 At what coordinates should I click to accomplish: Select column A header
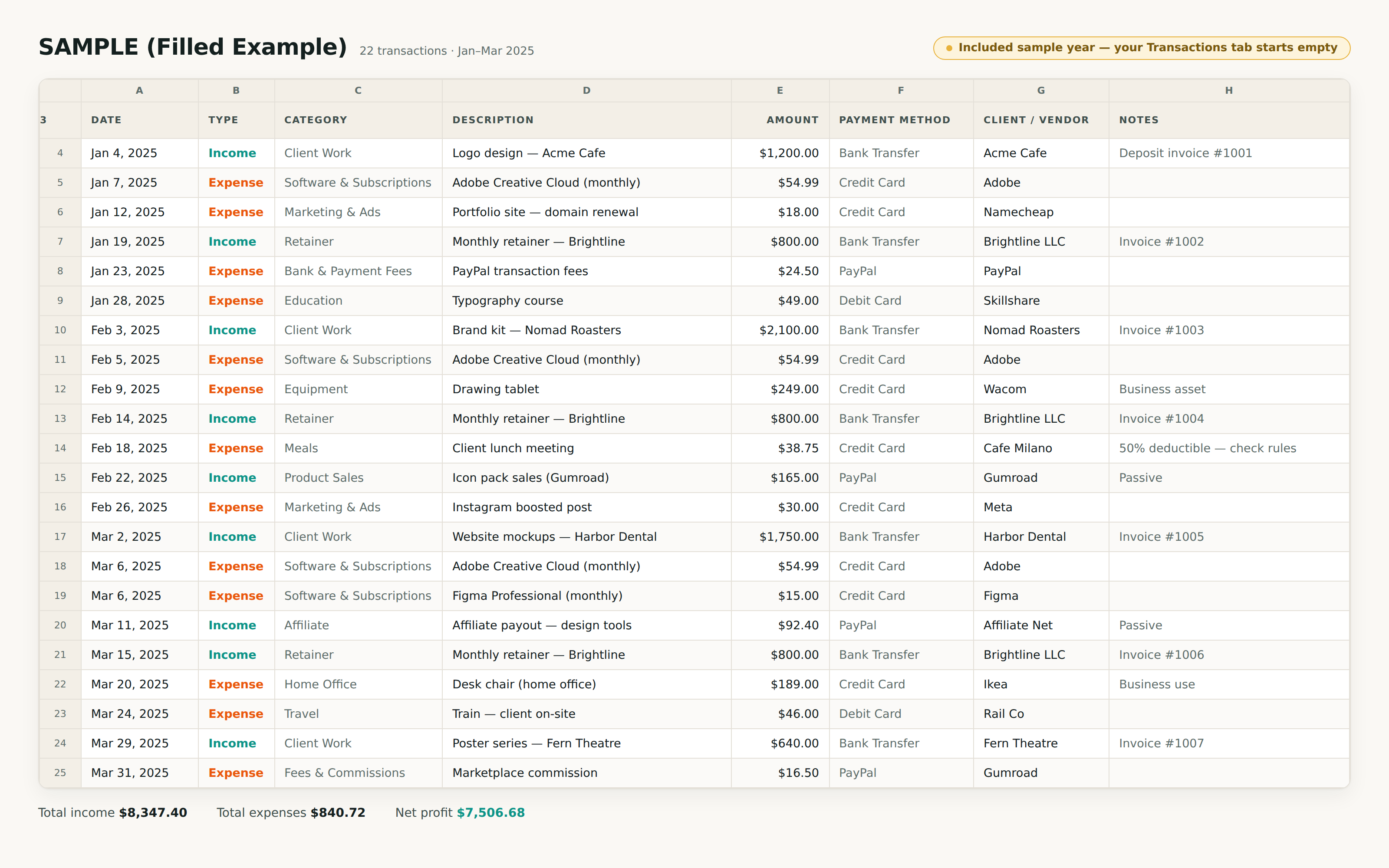pos(139,91)
